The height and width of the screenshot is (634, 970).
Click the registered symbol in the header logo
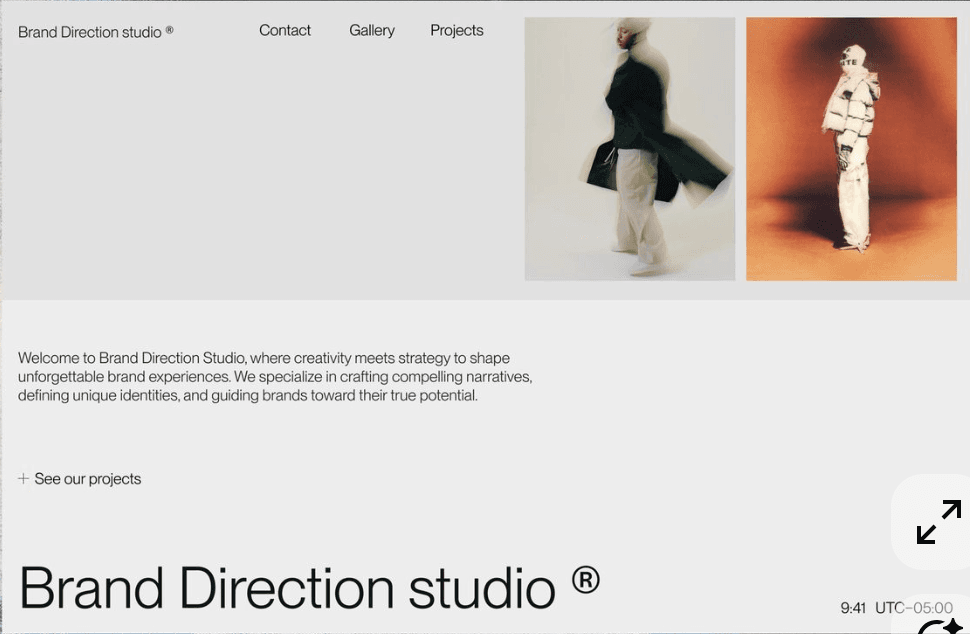[x=170, y=29]
